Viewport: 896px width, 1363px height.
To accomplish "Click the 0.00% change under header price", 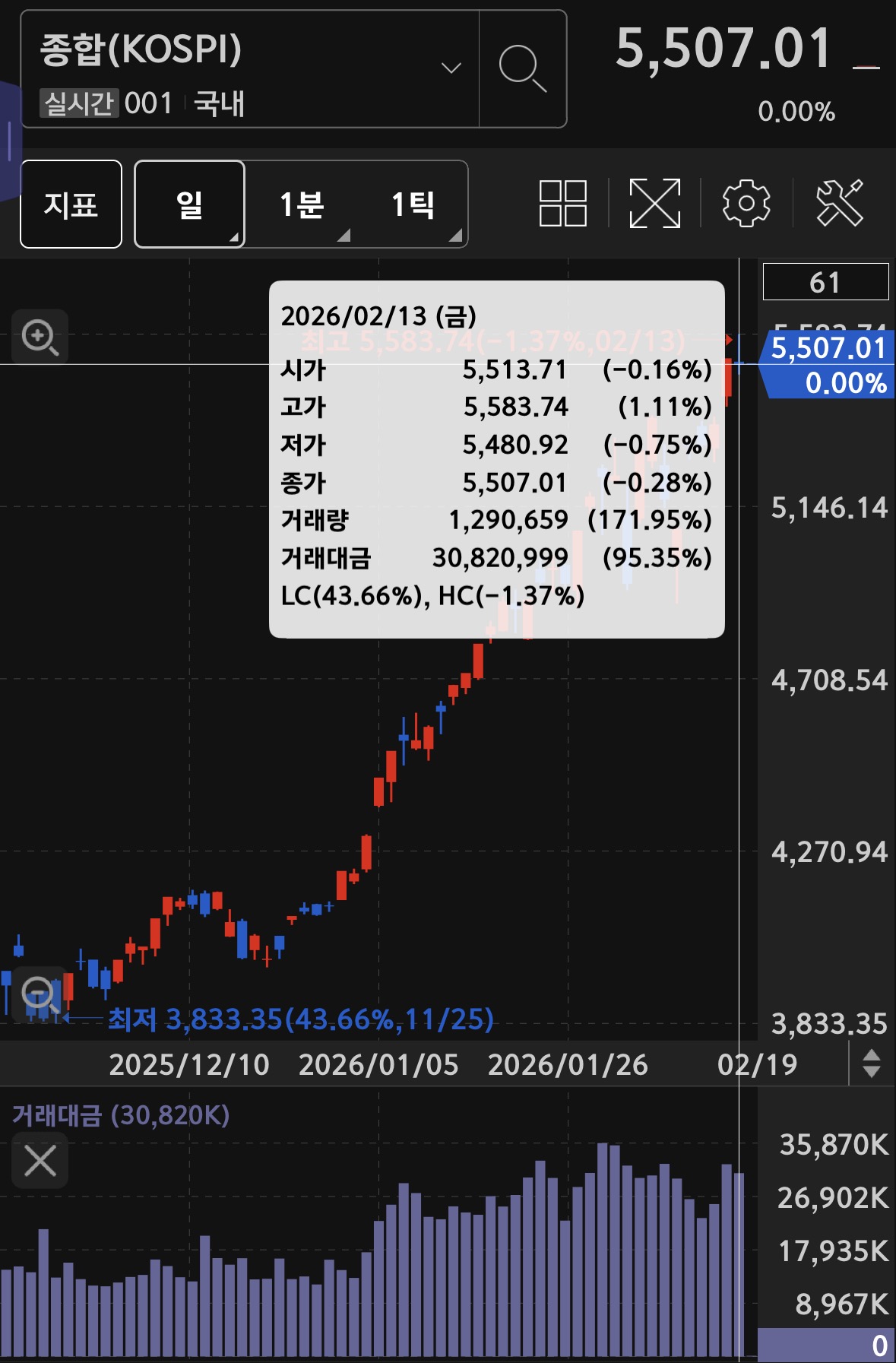I will click(x=796, y=112).
